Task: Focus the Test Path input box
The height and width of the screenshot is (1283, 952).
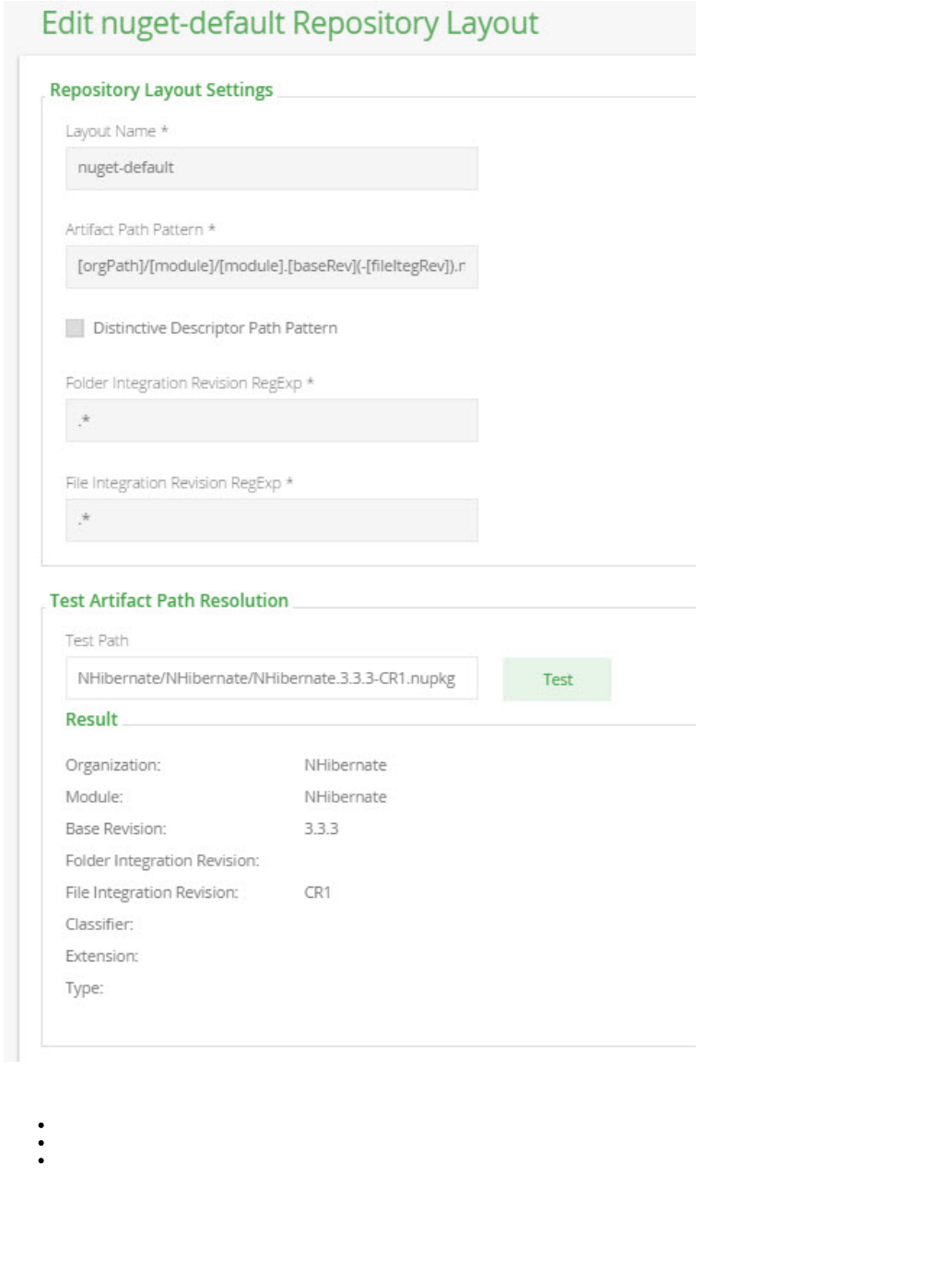Action: point(271,678)
